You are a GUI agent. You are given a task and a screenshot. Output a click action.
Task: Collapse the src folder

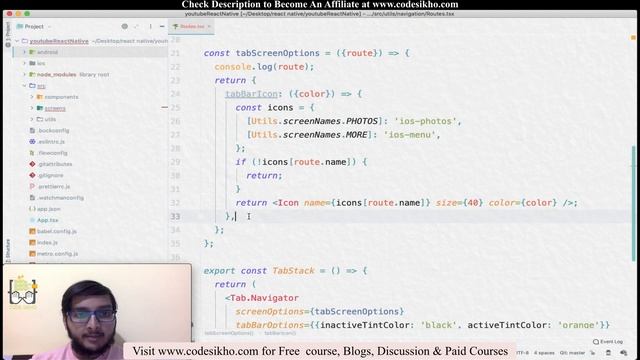(x=24, y=86)
